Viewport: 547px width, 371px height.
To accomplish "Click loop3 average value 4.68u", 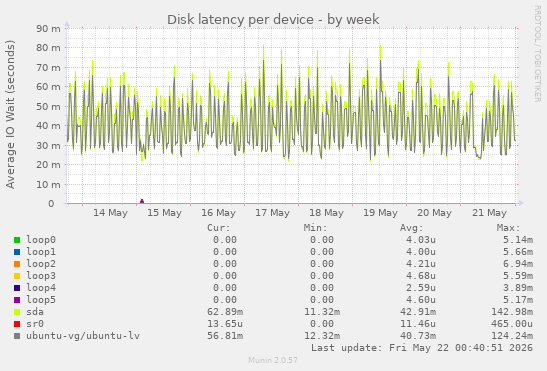I will tap(421, 276).
